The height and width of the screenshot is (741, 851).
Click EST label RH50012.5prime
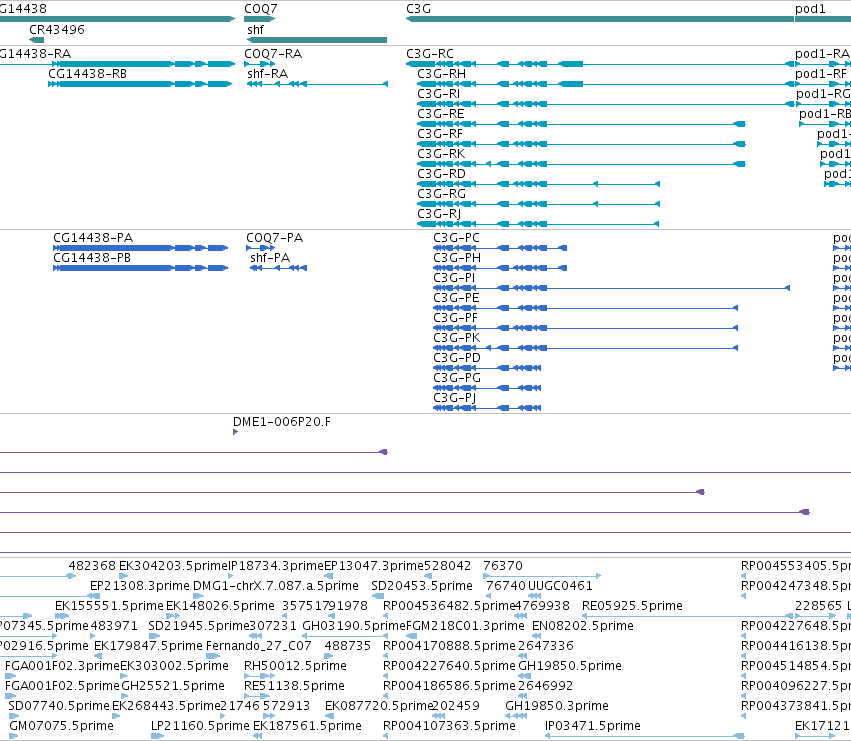pos(295,666)
